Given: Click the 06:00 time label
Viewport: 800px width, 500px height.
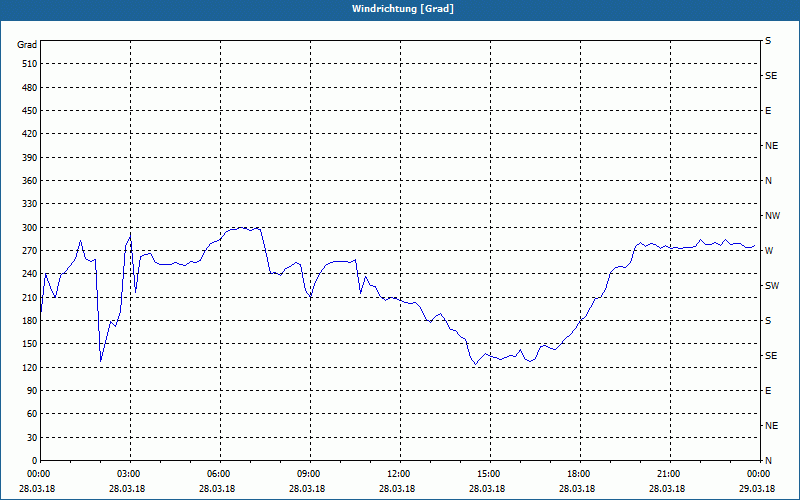Looking at the screenshot, I should pos(218,474).
